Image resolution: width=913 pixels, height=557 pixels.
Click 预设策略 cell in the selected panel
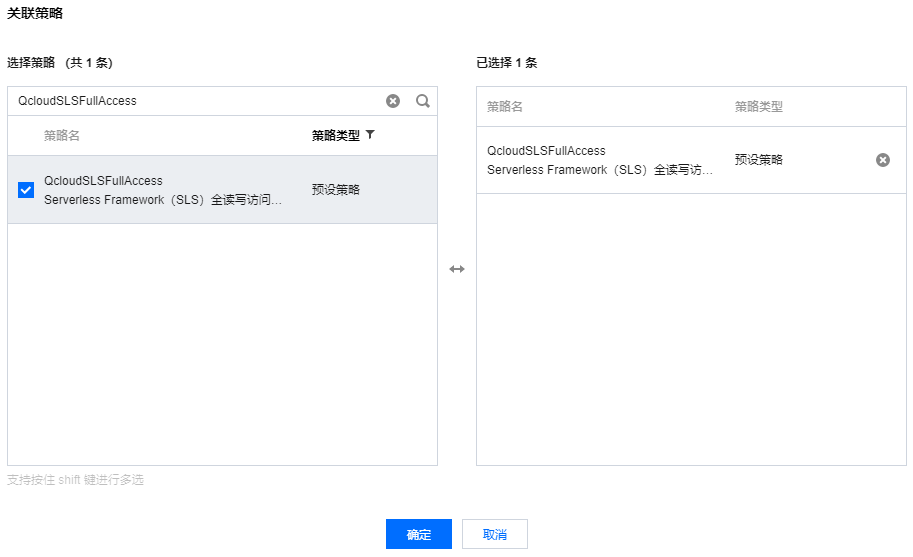759,159
